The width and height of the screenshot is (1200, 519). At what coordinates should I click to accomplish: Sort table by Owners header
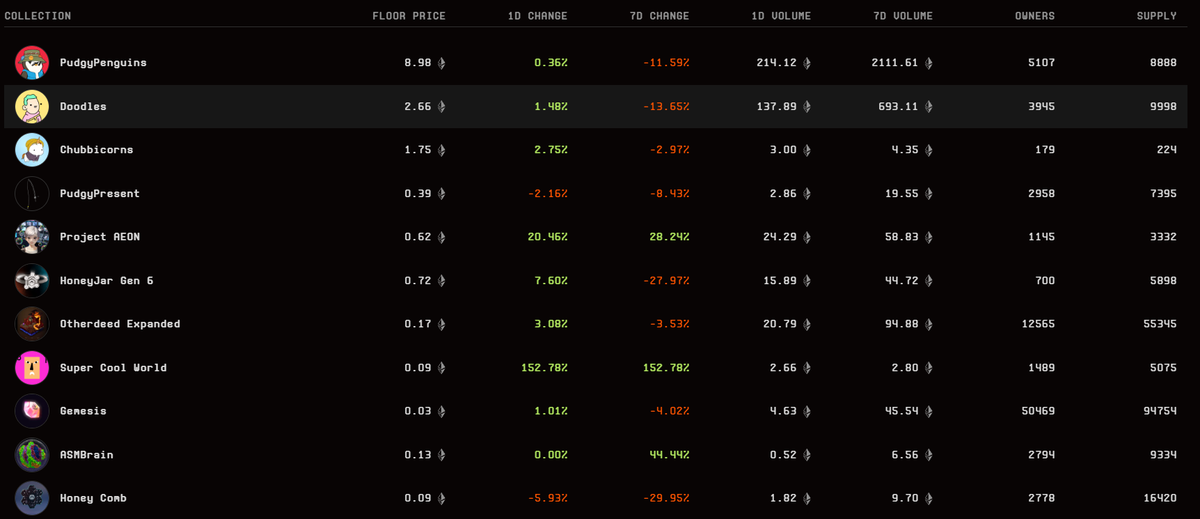click(x=1035, y=16)
